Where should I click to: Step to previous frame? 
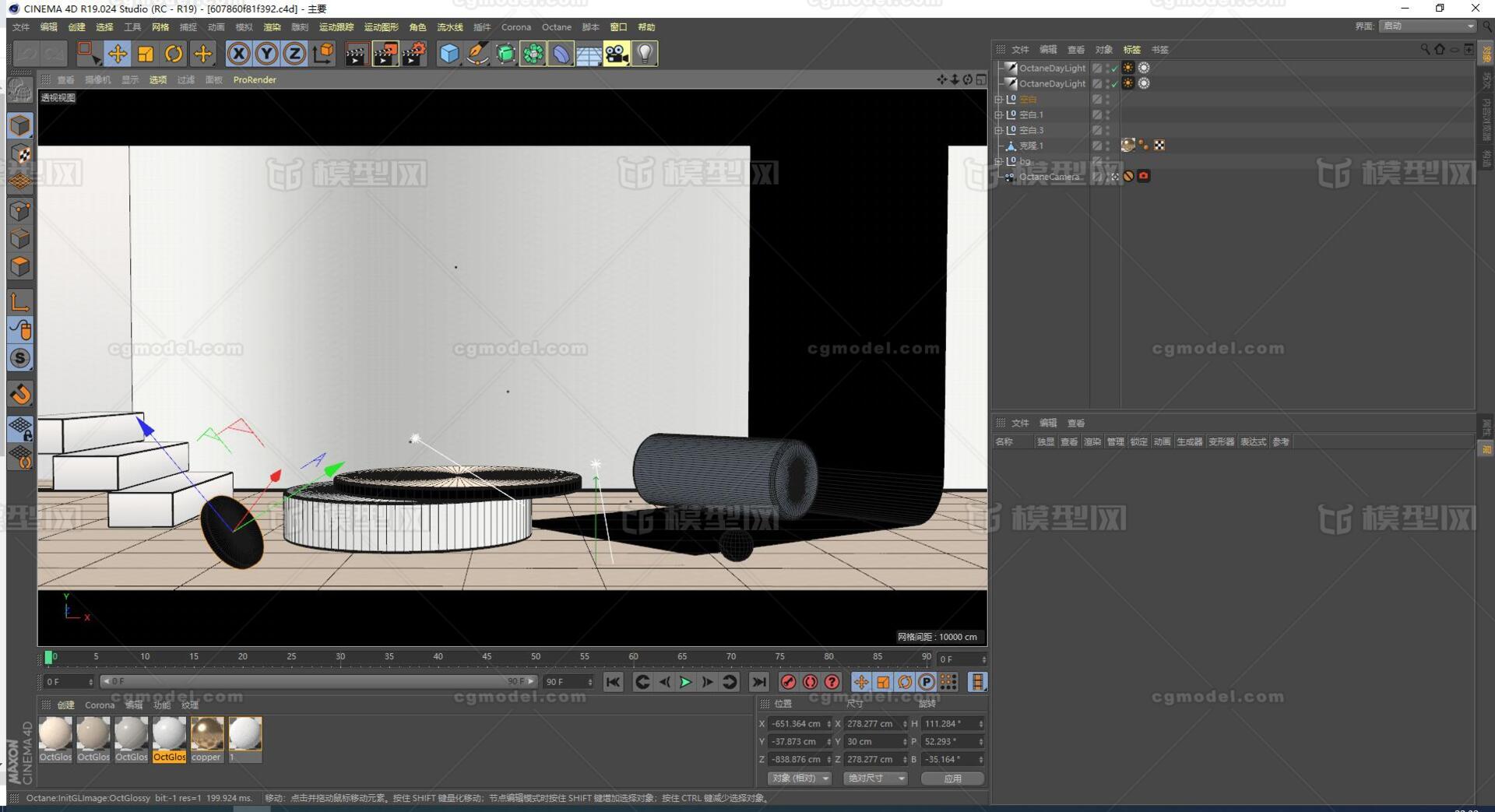coord(664,682)
